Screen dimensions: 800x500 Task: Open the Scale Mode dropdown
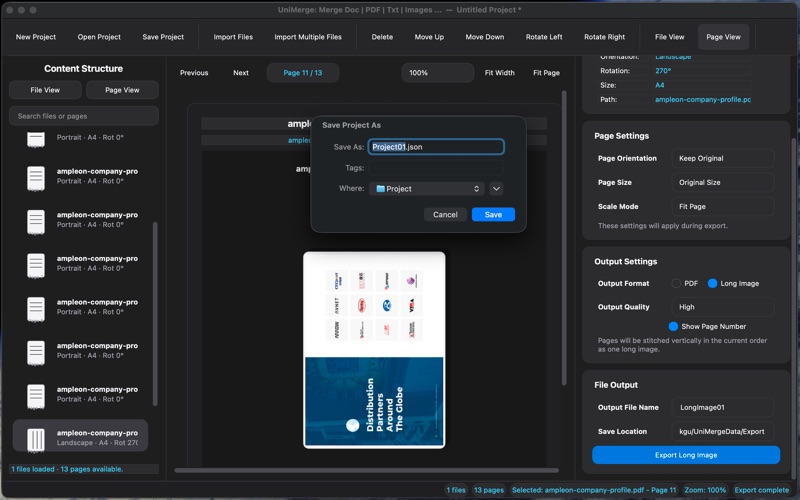point(722,207)
